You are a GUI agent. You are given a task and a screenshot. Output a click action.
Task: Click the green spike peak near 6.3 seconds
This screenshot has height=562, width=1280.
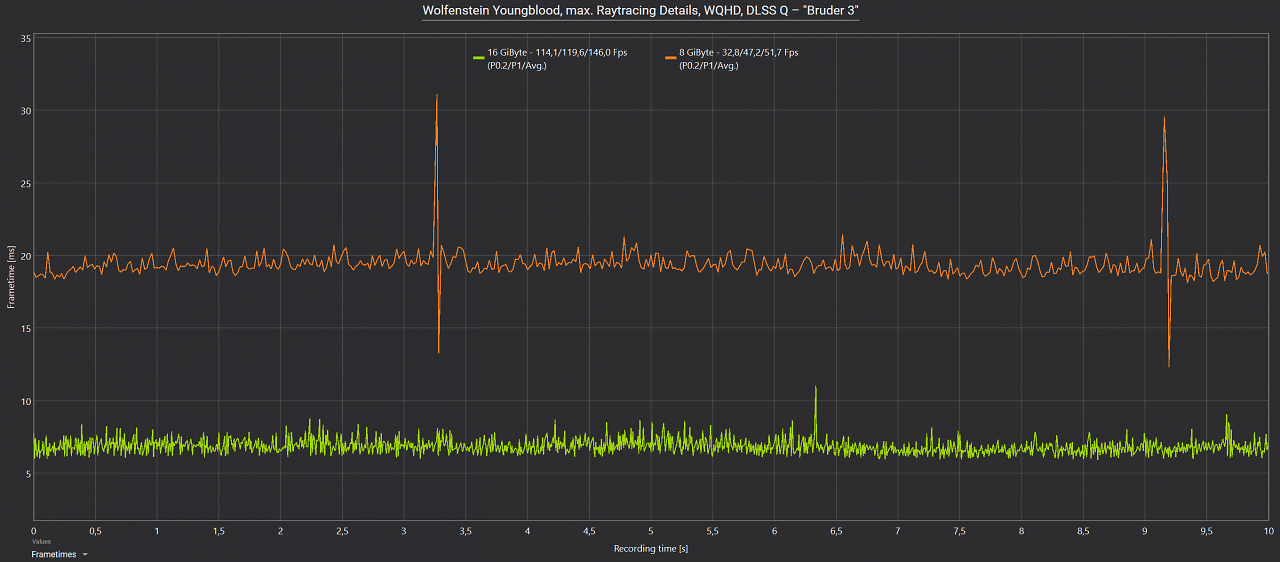click(x=816, y=387)
